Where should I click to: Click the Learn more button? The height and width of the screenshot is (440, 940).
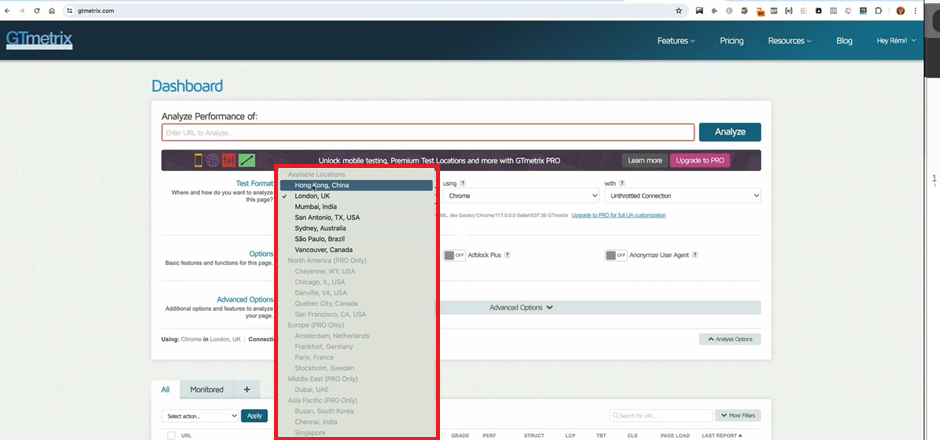tap(645, 161)
